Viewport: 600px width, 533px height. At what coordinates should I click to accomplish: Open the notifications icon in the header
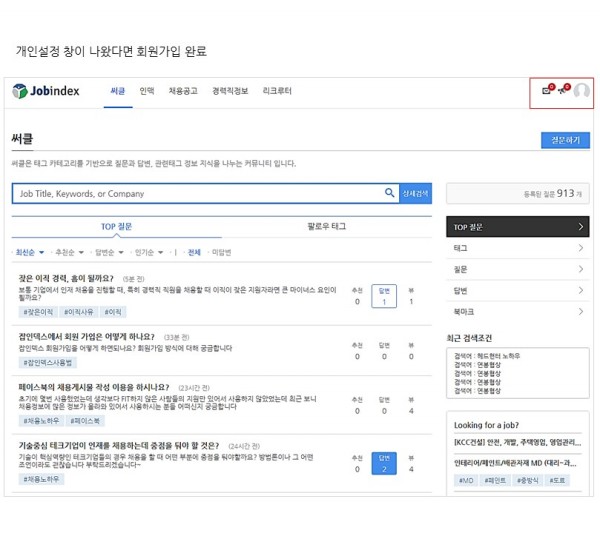coord(563,91)
